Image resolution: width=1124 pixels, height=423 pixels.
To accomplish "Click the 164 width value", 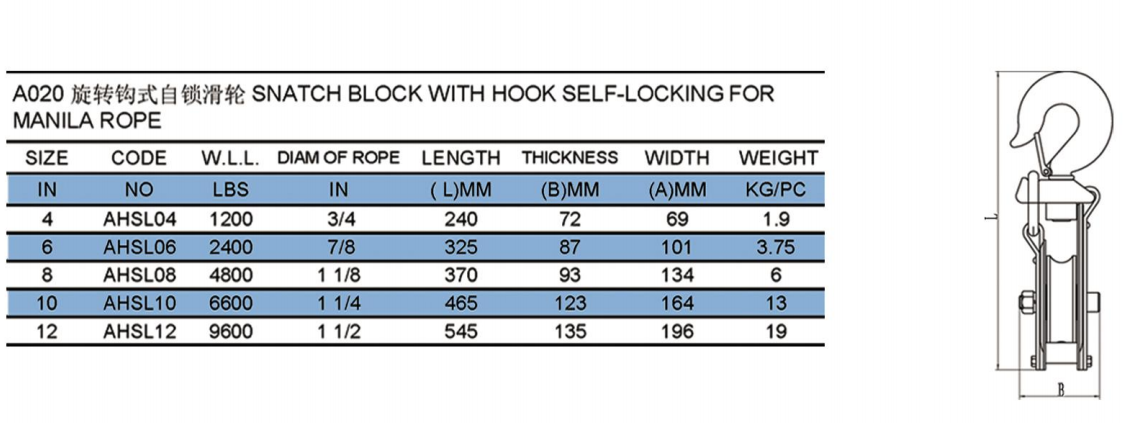I will click(677, 303).
